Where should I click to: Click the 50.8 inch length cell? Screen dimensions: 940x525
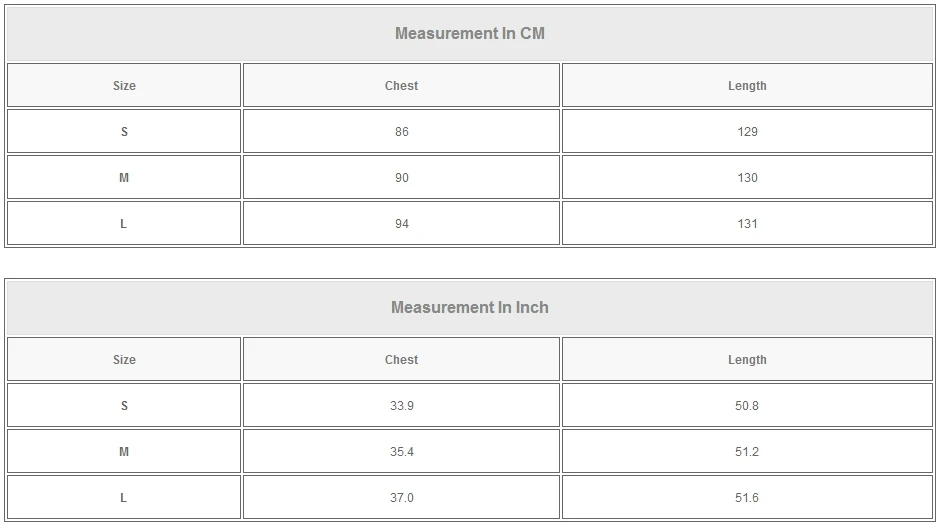pyautogui.click(x=747, y=406)
